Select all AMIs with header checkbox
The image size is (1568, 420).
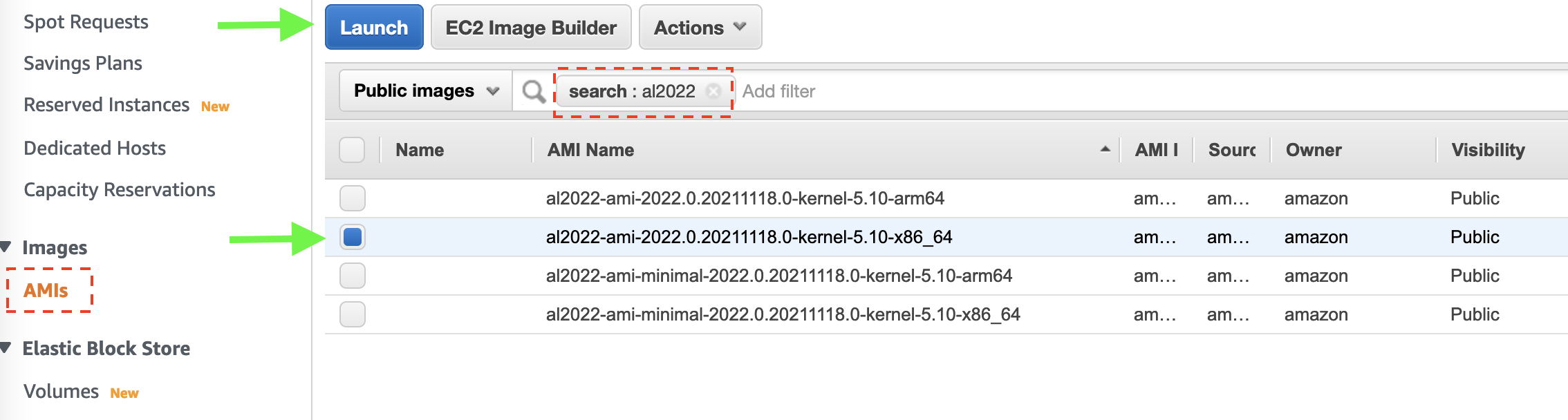[352, 150]
